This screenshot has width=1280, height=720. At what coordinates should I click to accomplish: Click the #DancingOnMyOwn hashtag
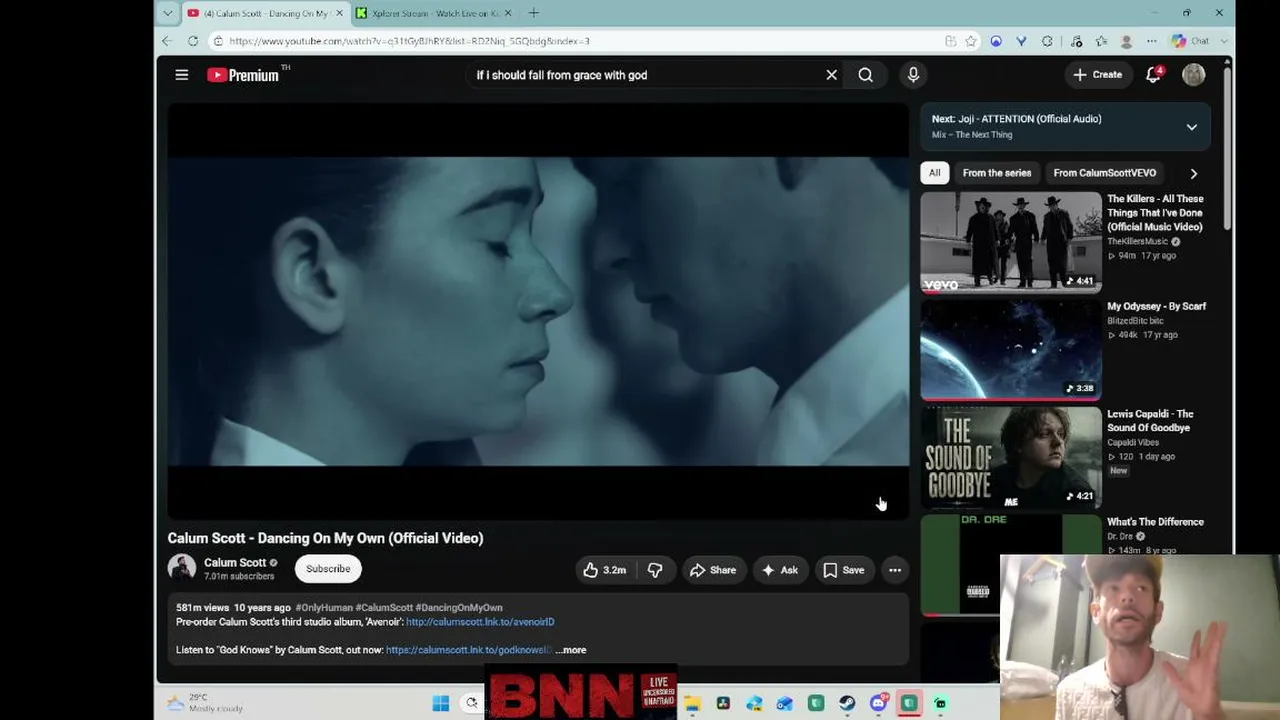click(x=459, y=608)
